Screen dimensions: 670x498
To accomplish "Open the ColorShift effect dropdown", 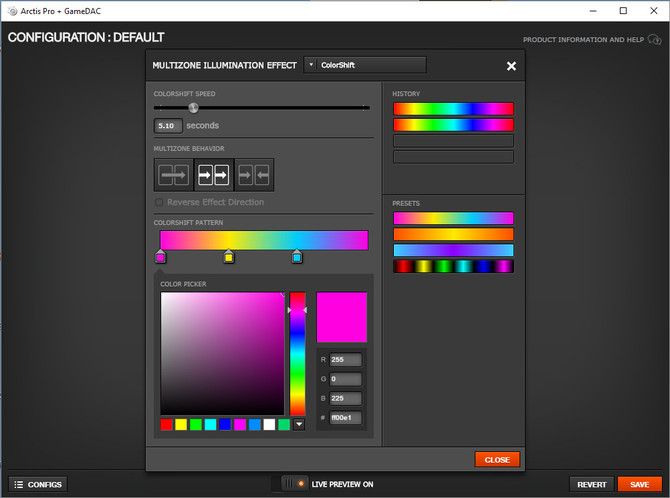I will (x=365, y=65).
